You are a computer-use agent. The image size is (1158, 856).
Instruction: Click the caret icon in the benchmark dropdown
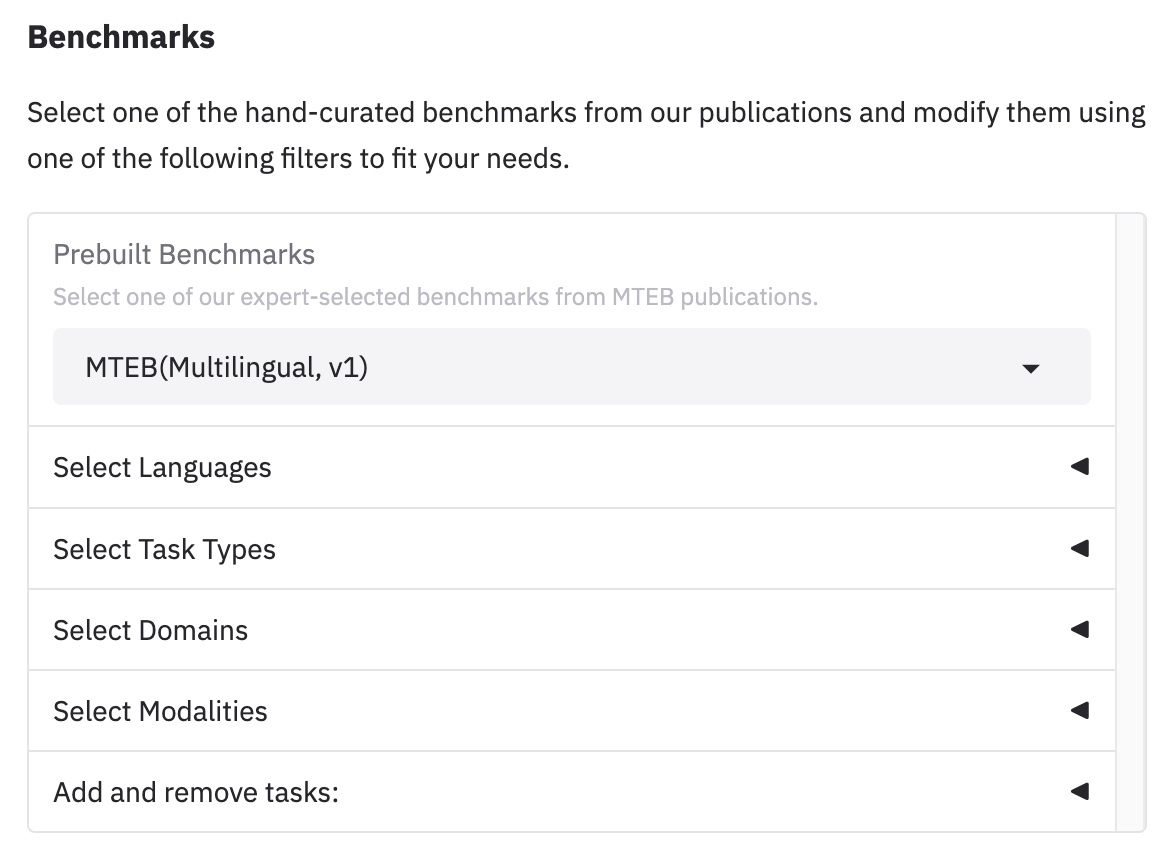(1031, 368)
